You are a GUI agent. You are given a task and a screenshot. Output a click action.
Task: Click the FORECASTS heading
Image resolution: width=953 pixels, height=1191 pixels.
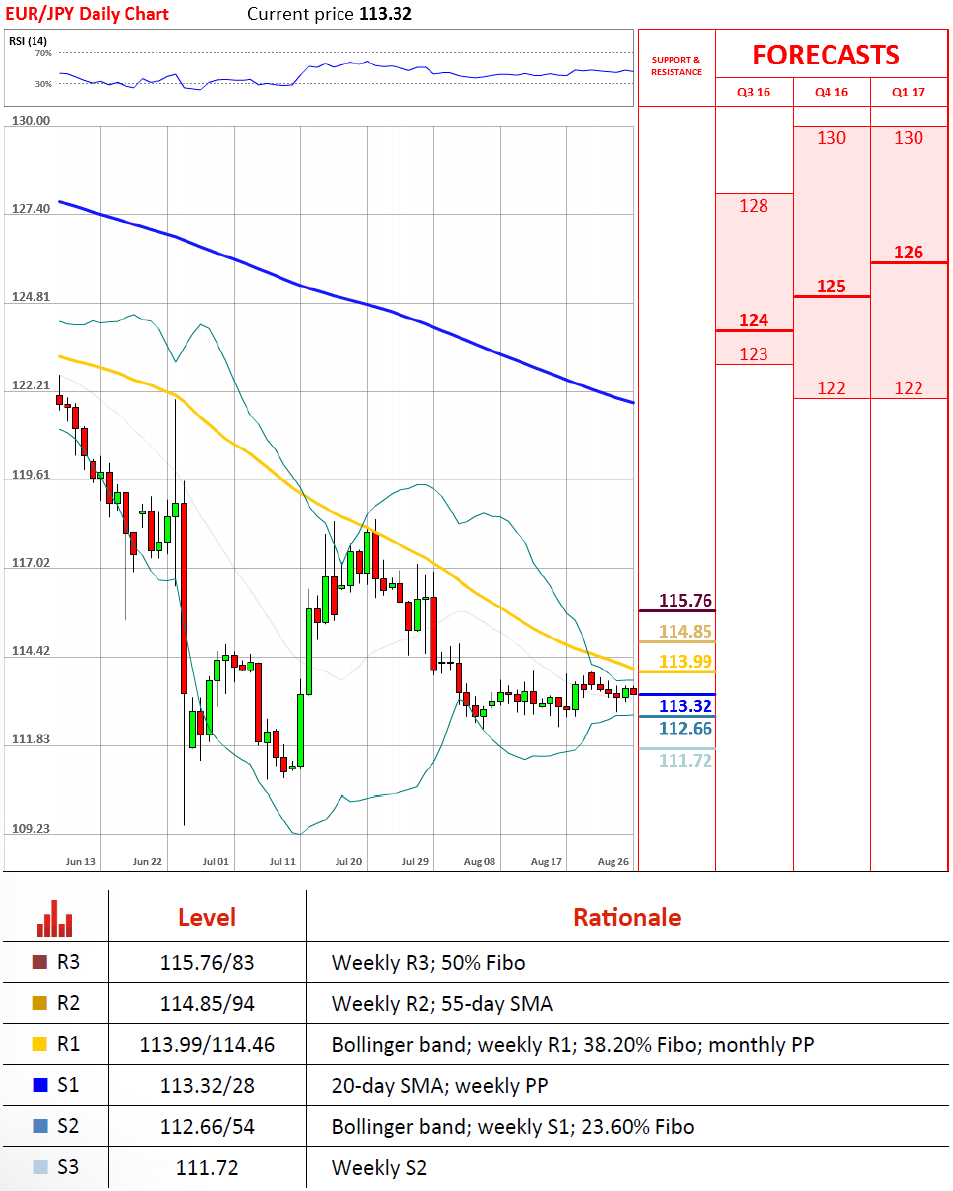(826, 55)
